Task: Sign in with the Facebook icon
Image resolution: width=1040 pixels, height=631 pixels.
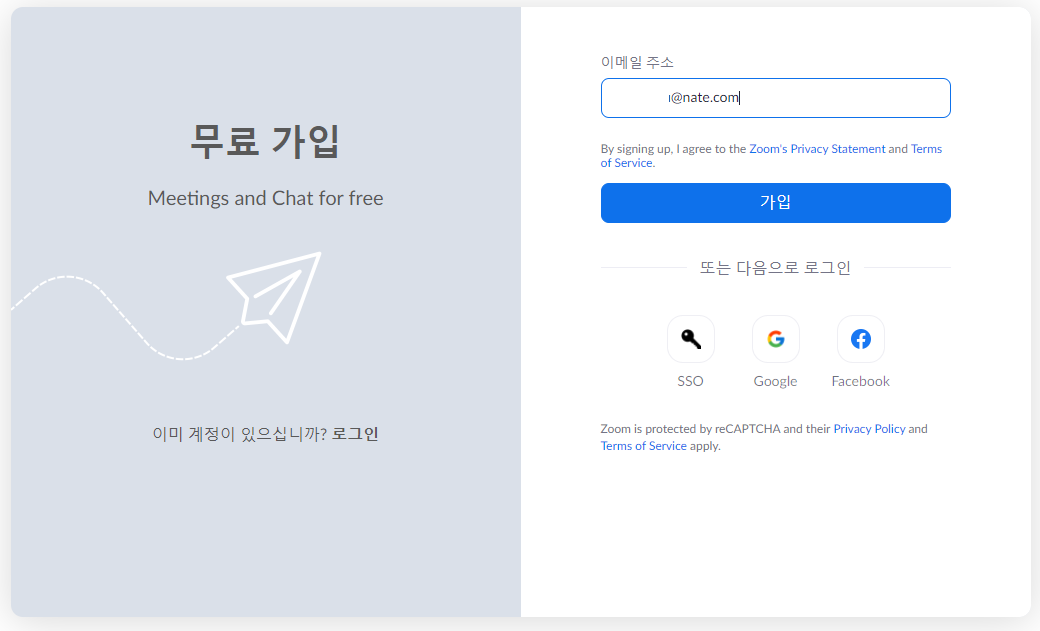Action: 860,339
